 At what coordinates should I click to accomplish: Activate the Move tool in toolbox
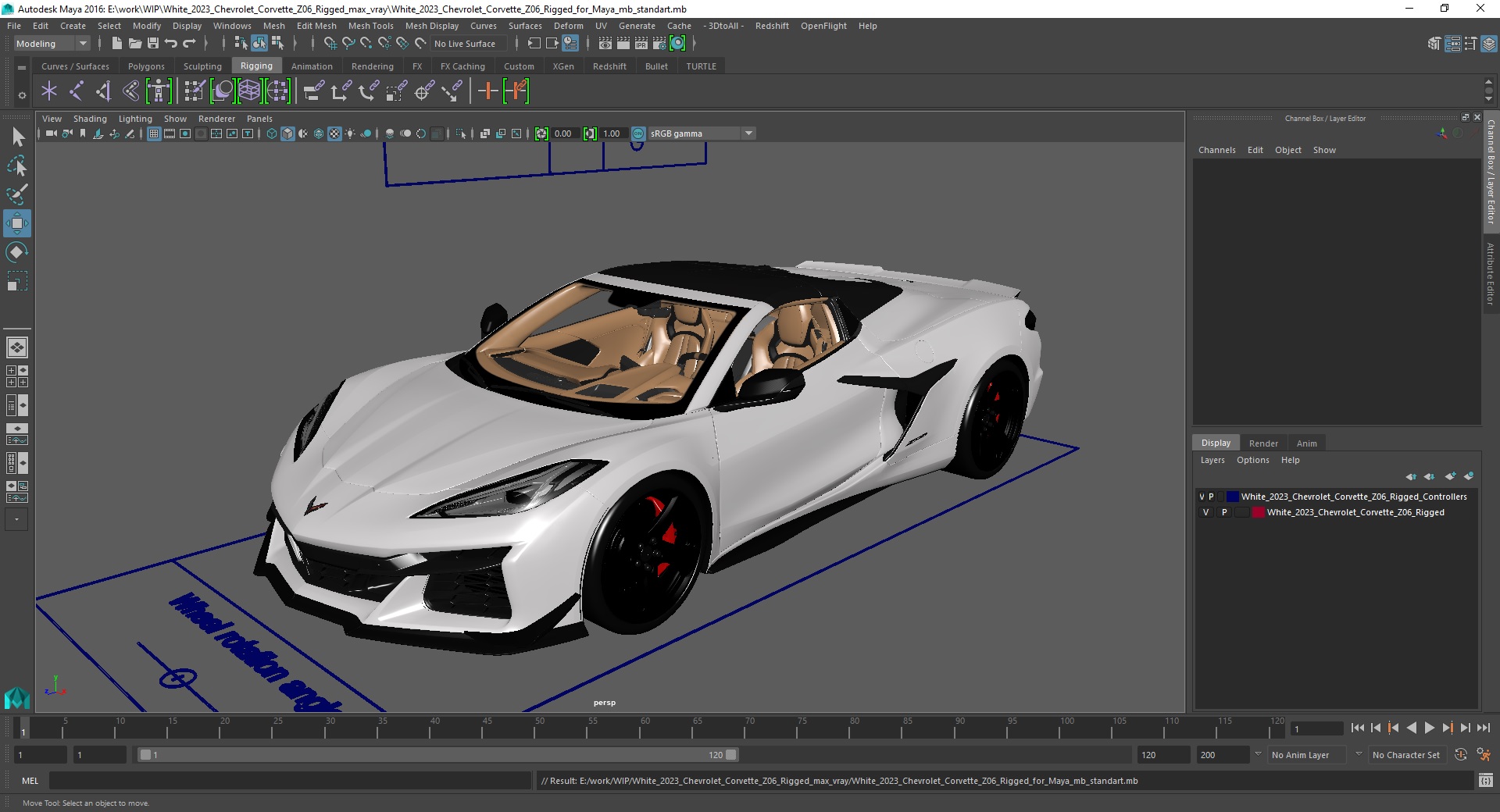tap(17, 223)
